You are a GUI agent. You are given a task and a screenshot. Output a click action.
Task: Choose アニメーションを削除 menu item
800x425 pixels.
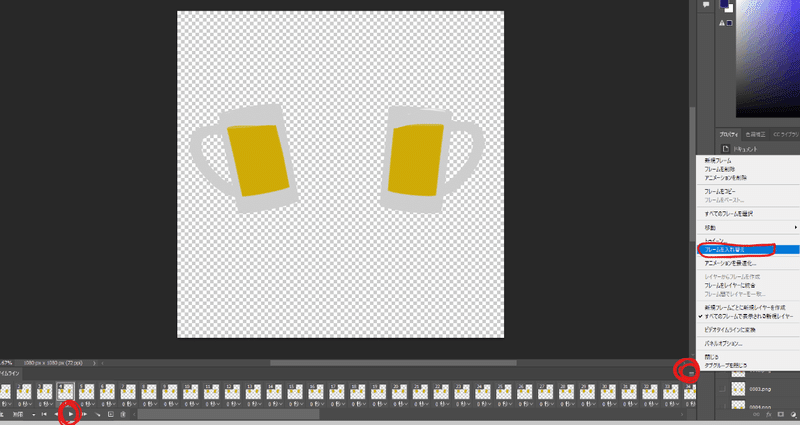[725, 178]
